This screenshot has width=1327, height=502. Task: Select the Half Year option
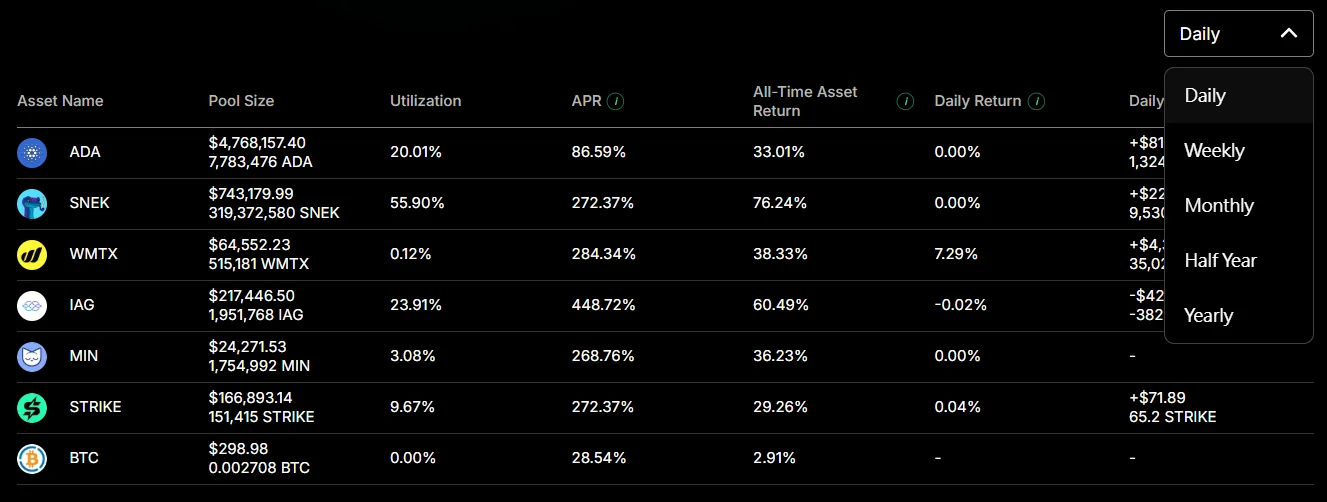click(1220, 261)
